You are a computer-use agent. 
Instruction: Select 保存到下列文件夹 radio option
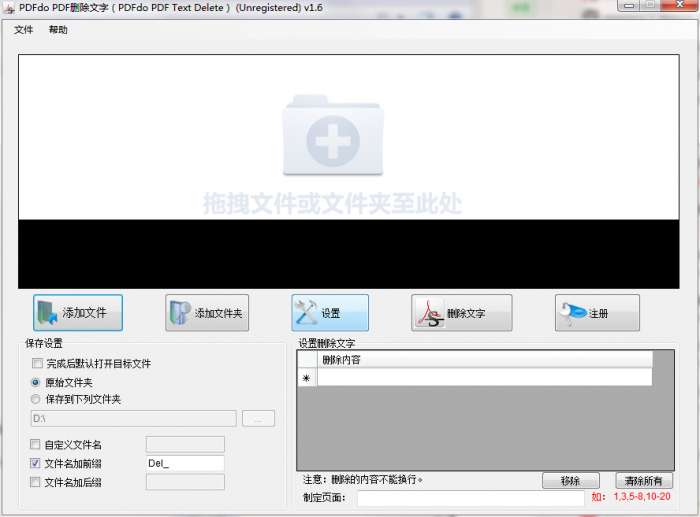click(x=36, y=399)
